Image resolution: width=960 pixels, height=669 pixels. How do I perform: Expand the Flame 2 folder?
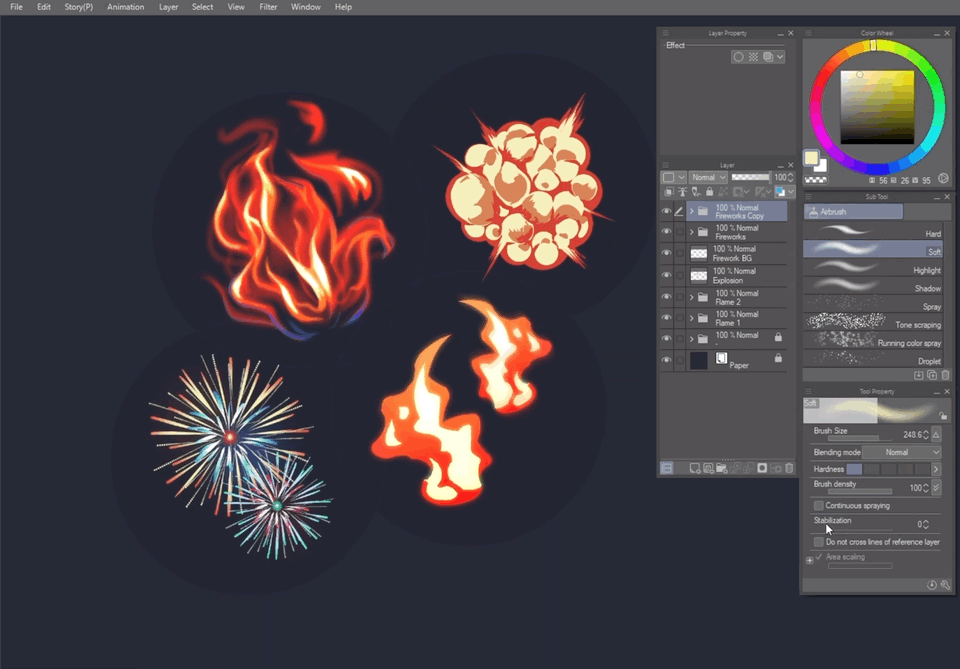[692, 297]
